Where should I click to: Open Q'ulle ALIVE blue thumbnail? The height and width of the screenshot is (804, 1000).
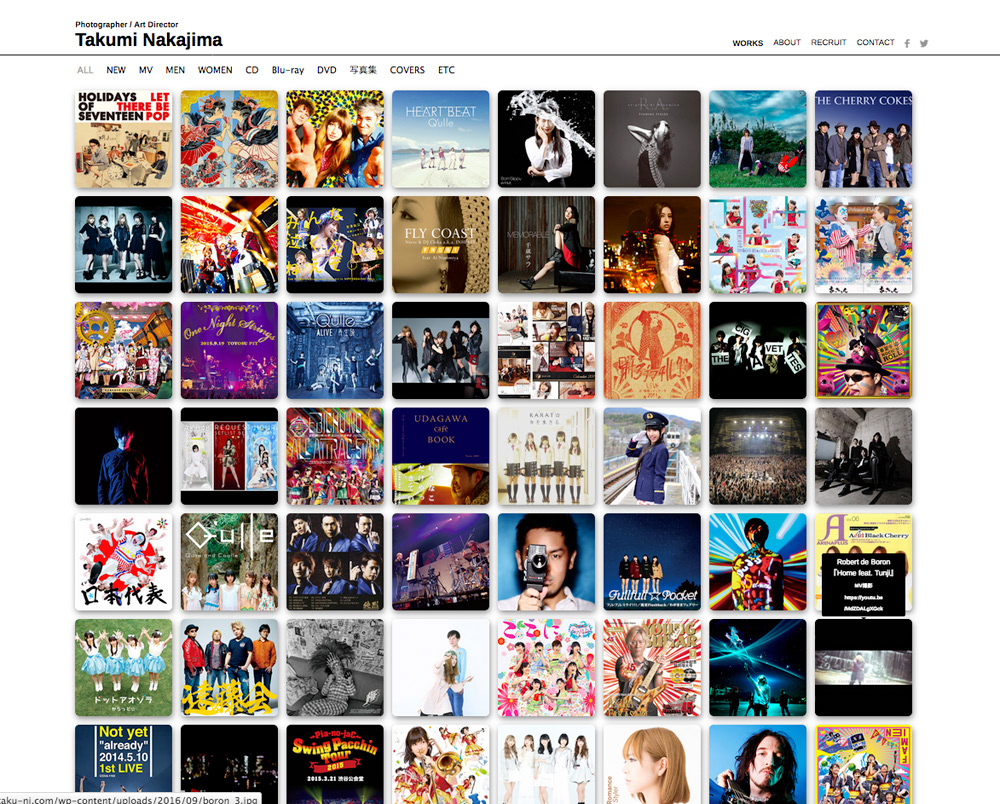[x=335, y=351]
